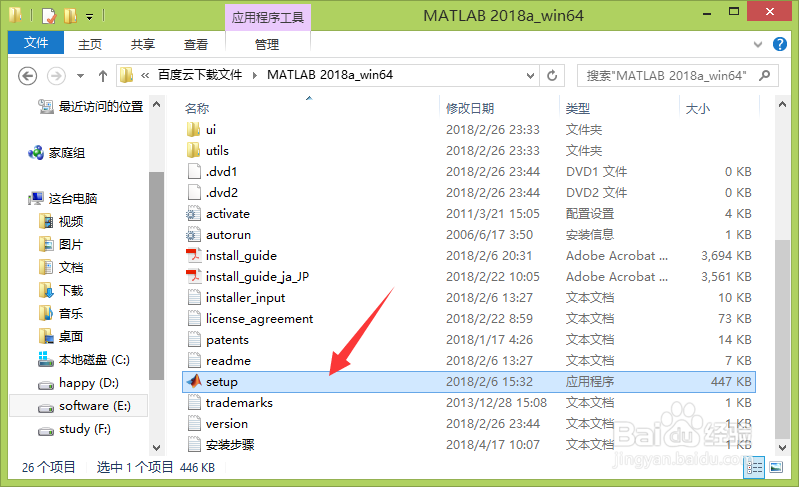The height and width of the screenshot is (487, 799).
Task: Select the installer_input file name
Action: click(245, 297)
